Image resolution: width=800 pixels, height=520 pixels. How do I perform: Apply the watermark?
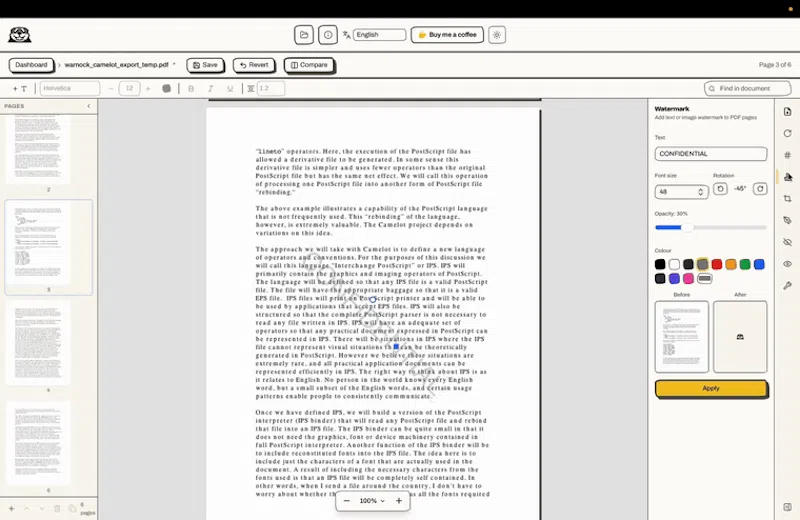711,388
